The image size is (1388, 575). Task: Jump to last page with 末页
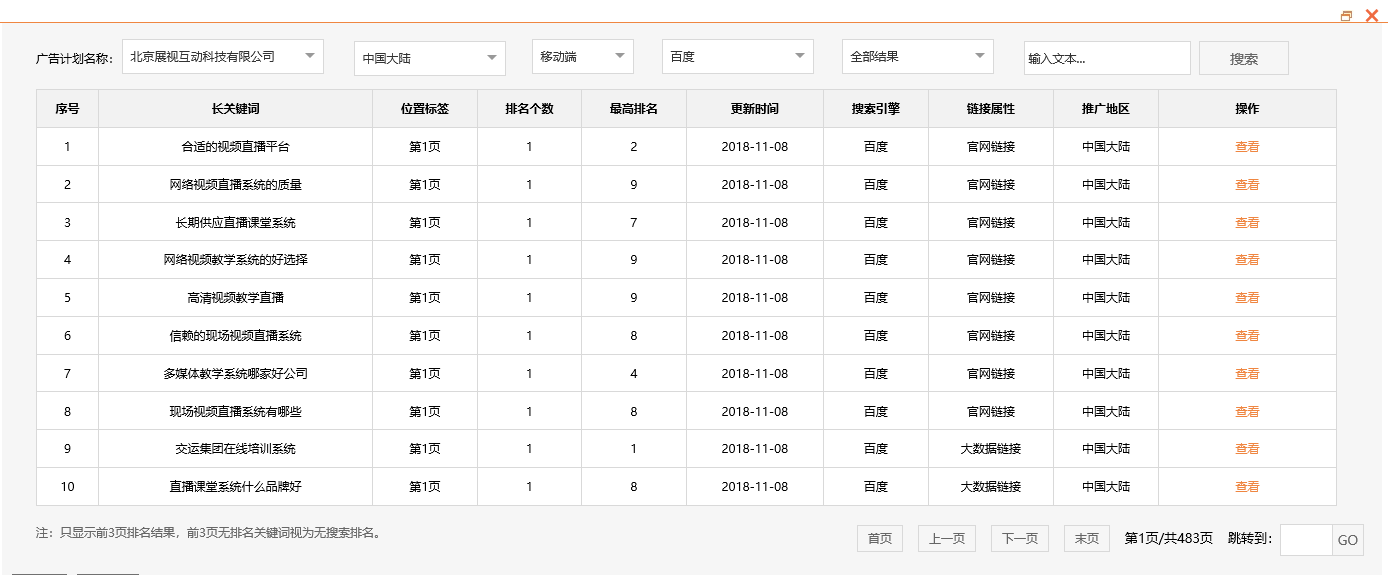[1087, 538]
